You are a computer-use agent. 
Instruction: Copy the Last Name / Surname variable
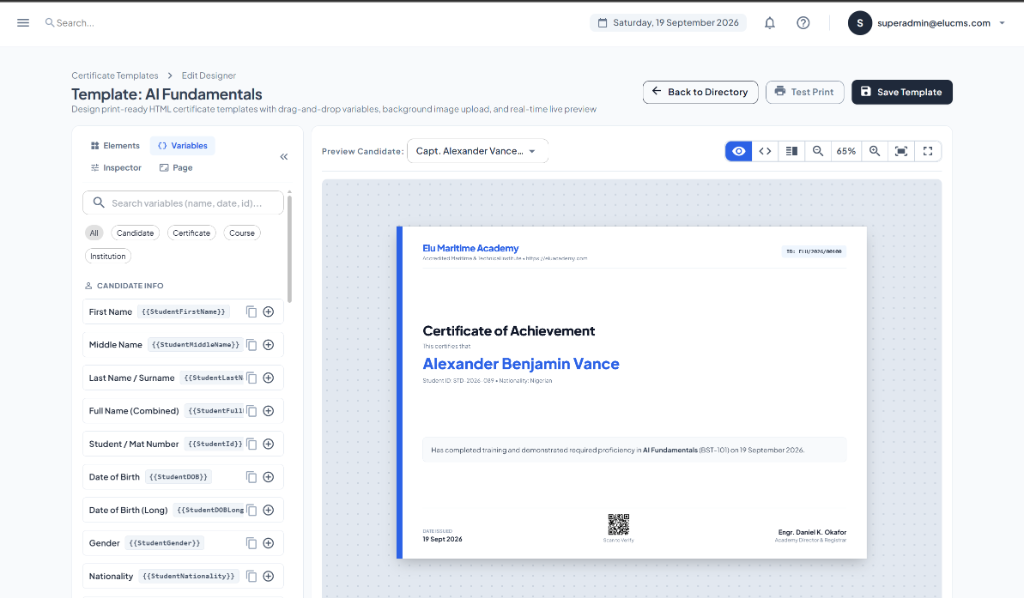(251, 378)
